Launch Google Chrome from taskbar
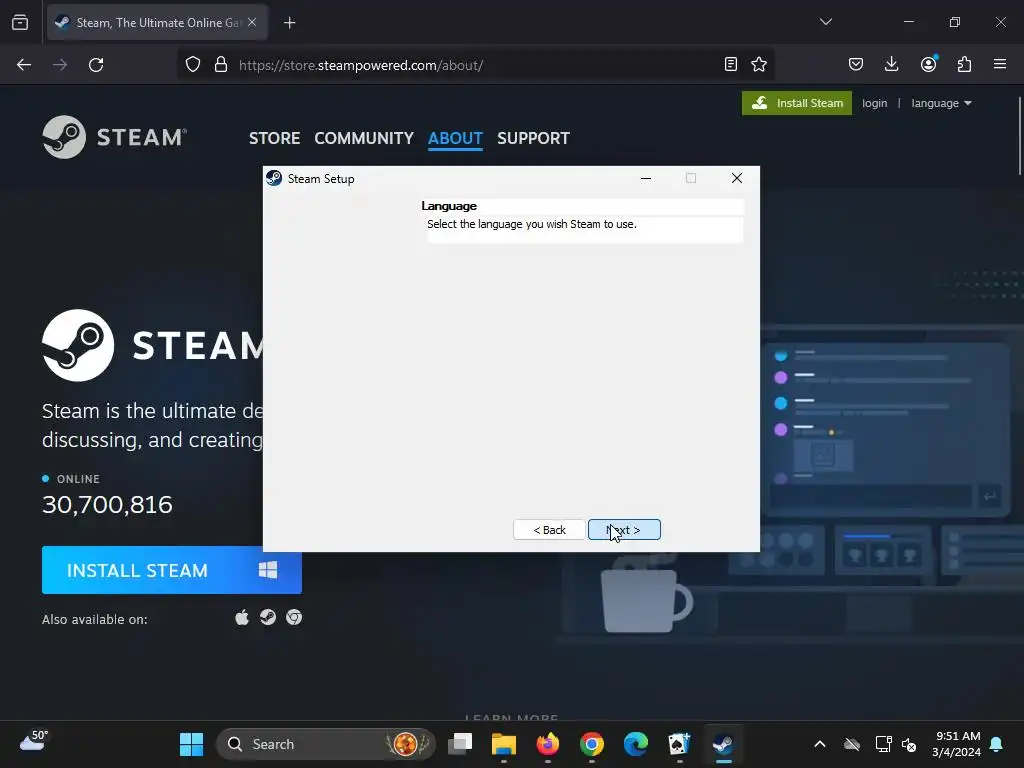The image size is (1024, 768). 592,744
